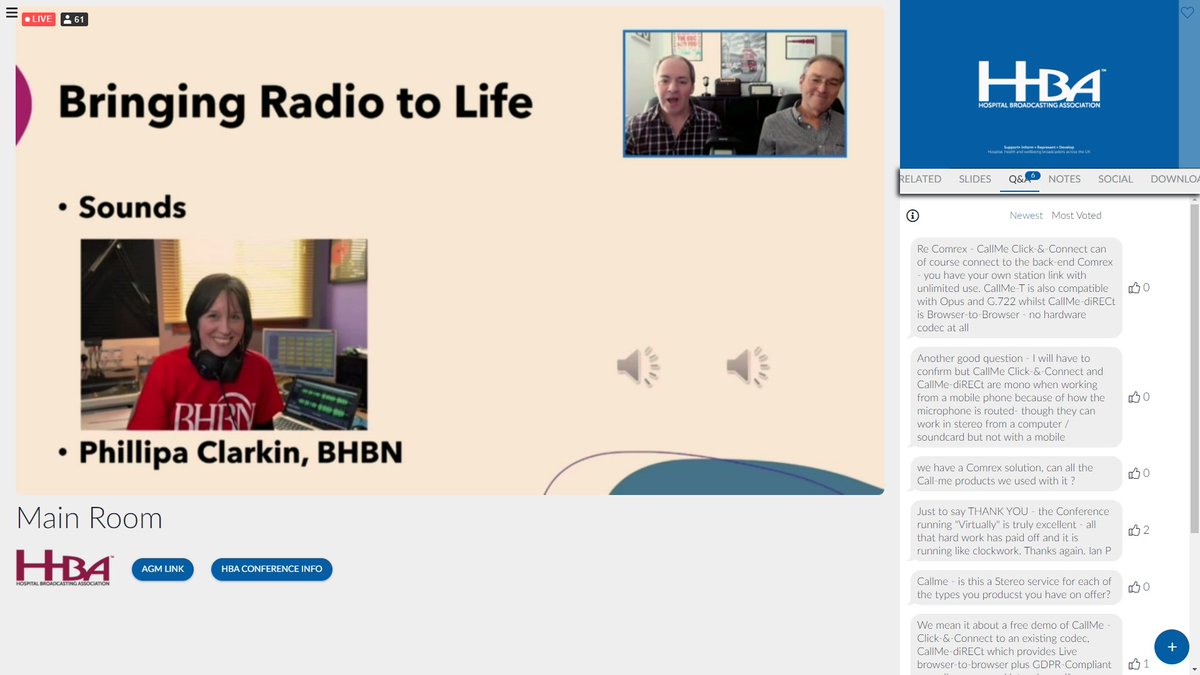Like the Re Comrex CallMe message
Screen dimensions: 1200x675
pyautogui.click(x=1134, y=288)
